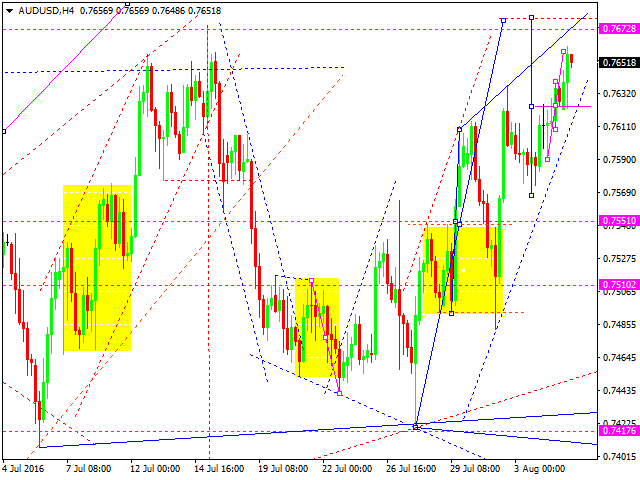Viewport: 640px width, 480px height.
Task: Click the black 0.76518 current price label on the price axis
Action: pos(619,62)
